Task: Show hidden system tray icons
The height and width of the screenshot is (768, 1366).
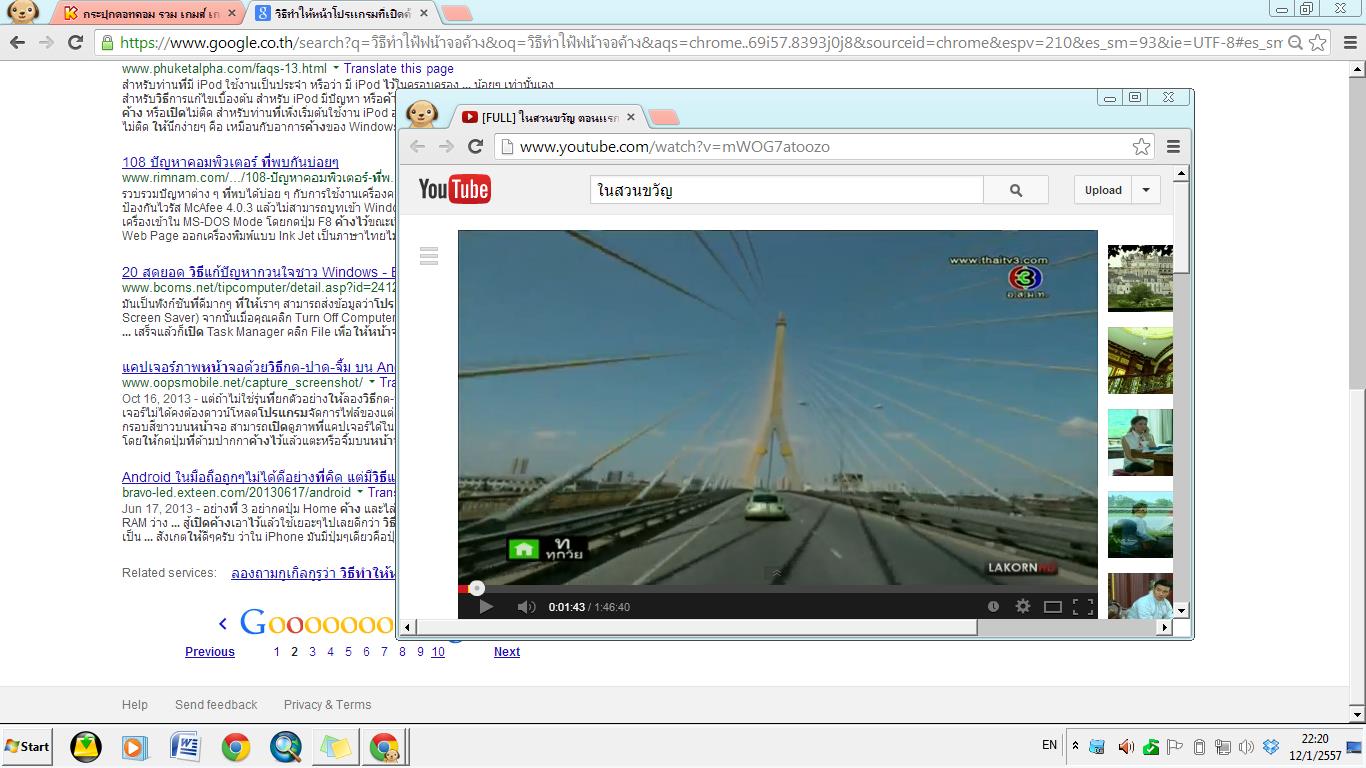Action: (x=1075, y=746)
